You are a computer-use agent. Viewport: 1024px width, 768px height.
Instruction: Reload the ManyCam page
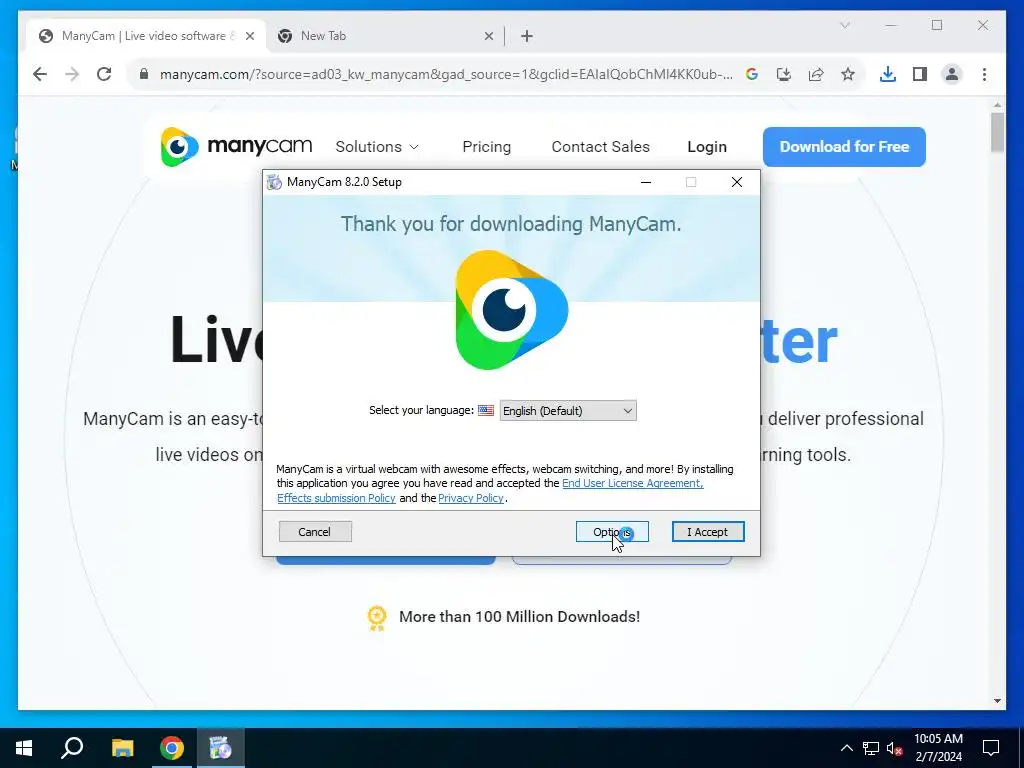104,74
